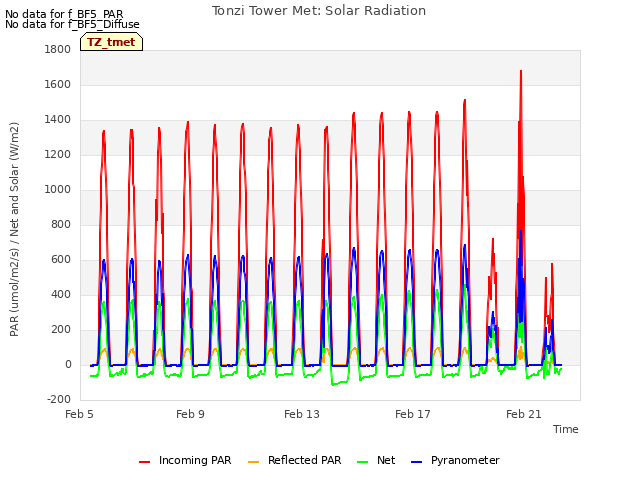
Task: Click the y-axis title PAR / Net and Solar
Action: pos(14,229)
